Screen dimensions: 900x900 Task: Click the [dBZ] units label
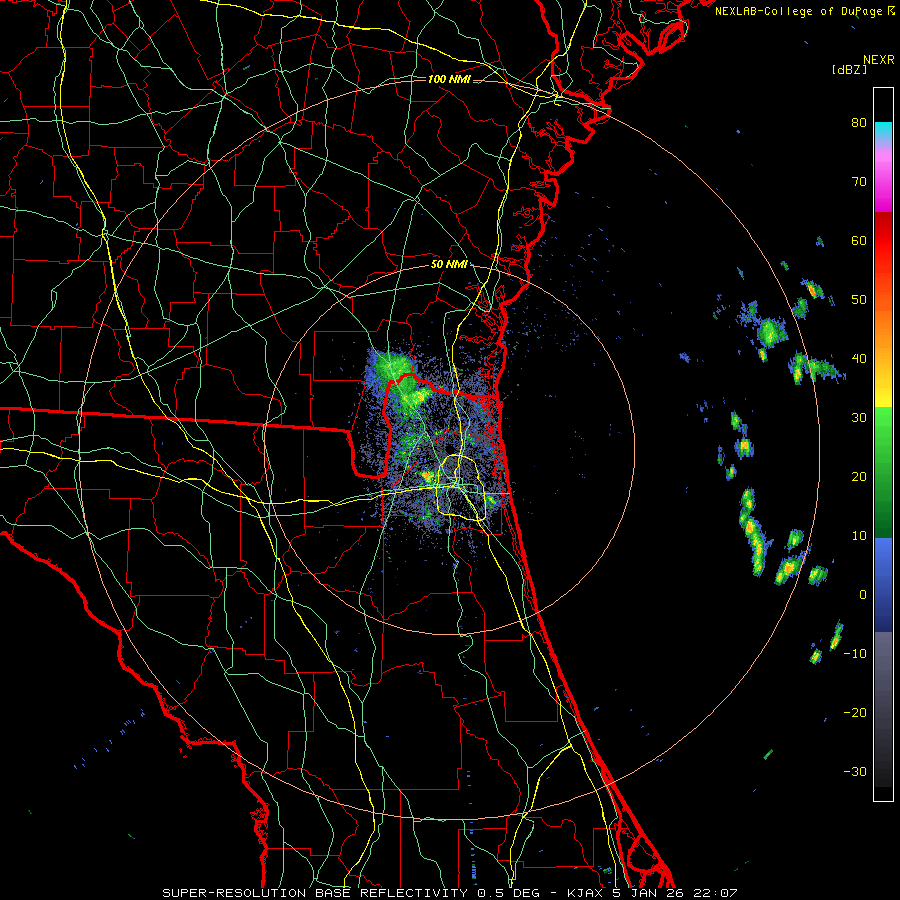click(x=849, y=69)
